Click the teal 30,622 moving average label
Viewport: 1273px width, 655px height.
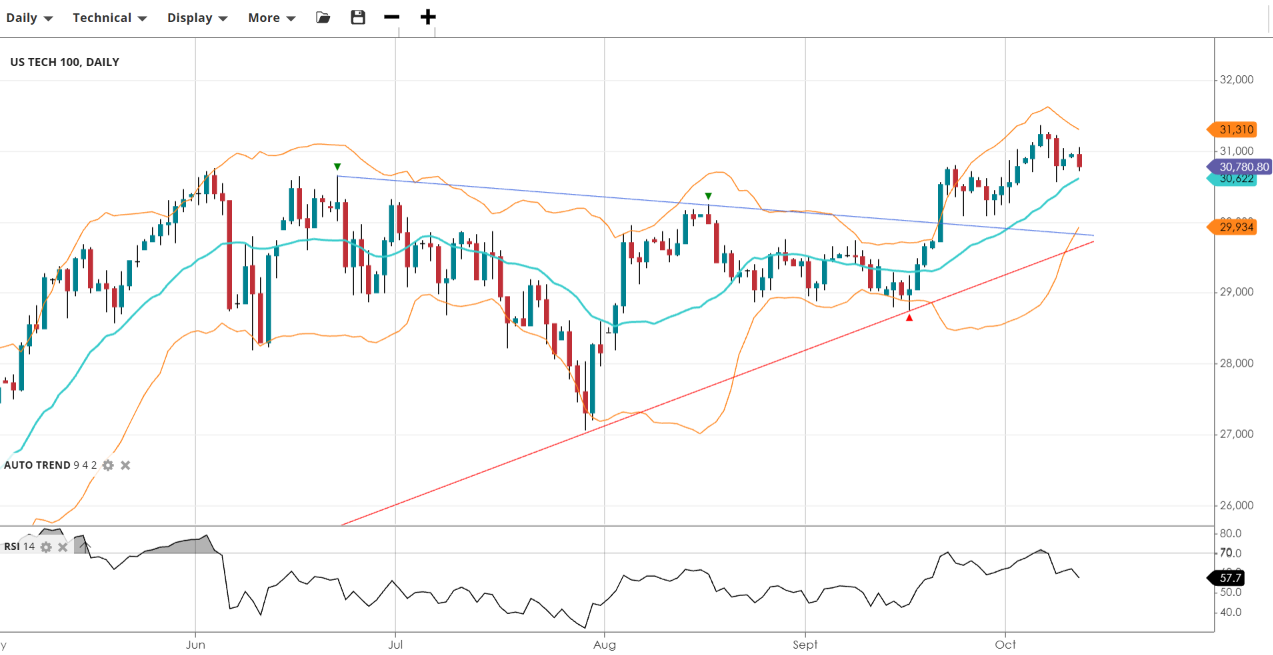tap(1232, 178)
